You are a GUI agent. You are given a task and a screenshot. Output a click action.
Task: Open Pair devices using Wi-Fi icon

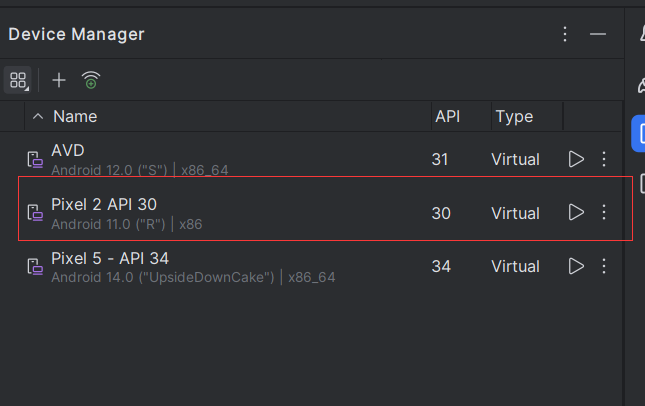click(91, 80)
